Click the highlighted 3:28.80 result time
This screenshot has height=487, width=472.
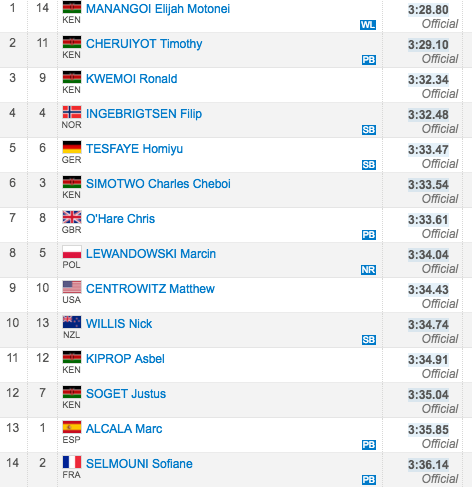click(x=428, y=10)
